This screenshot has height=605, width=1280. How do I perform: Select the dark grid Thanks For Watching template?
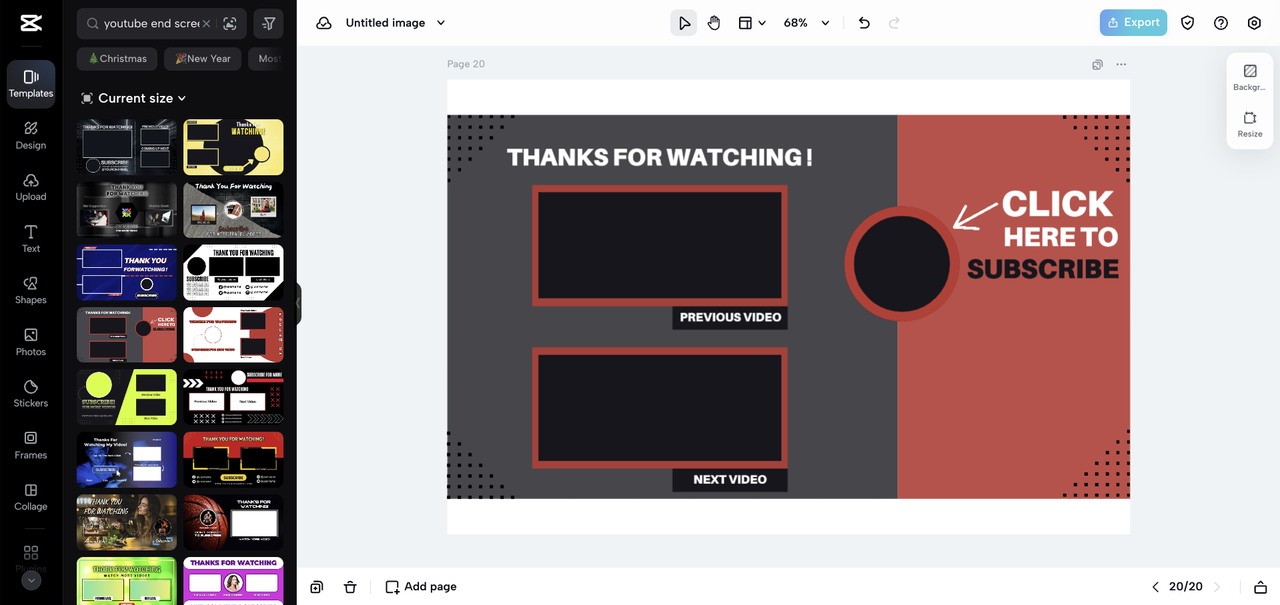(x=127, y=147)
